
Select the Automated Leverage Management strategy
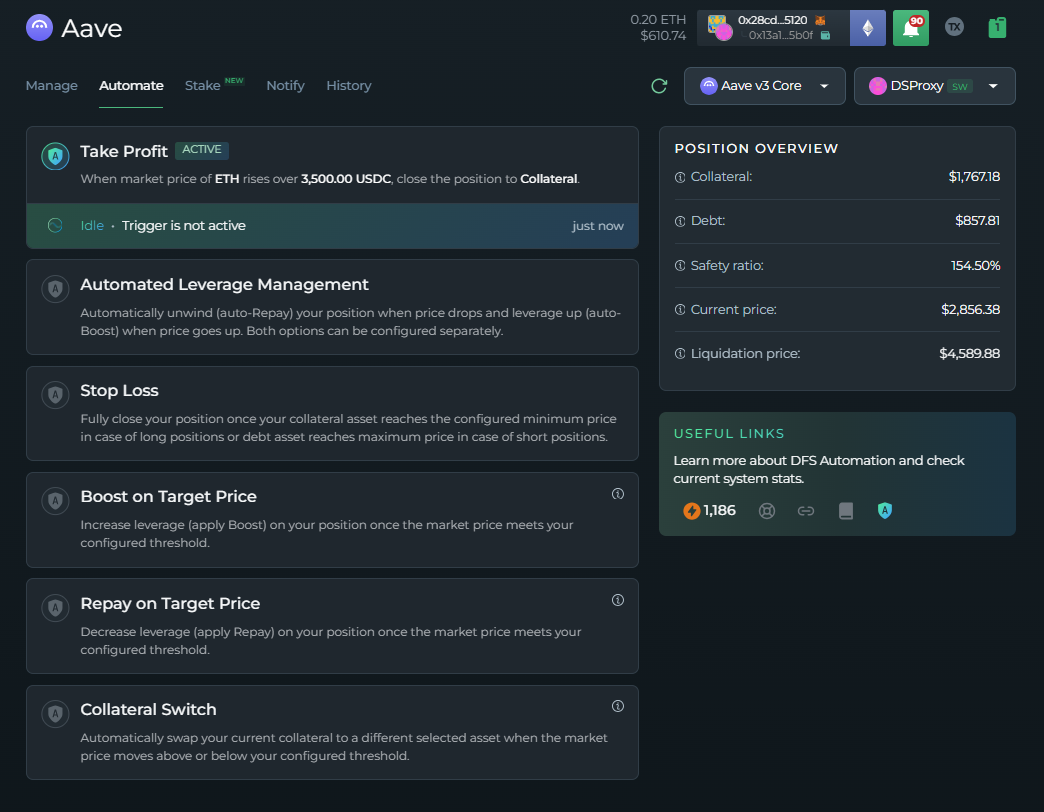[332, 307]
